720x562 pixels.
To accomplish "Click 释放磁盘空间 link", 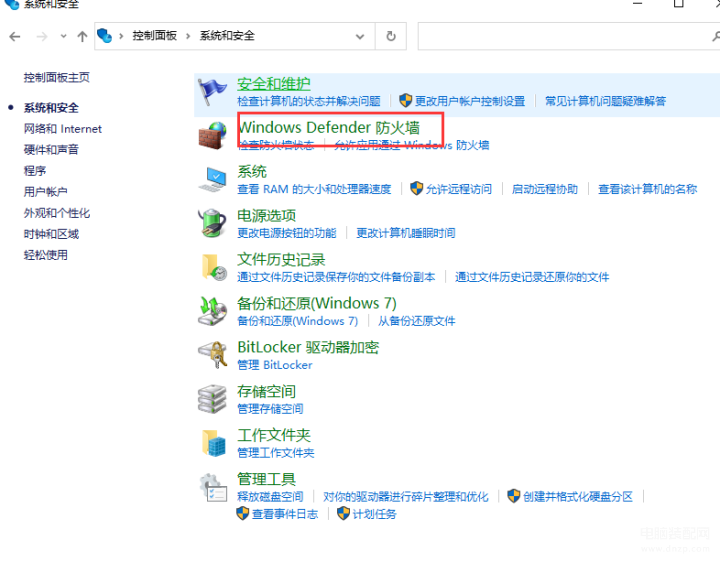I will pyautogui.click(x=270, y=497).
